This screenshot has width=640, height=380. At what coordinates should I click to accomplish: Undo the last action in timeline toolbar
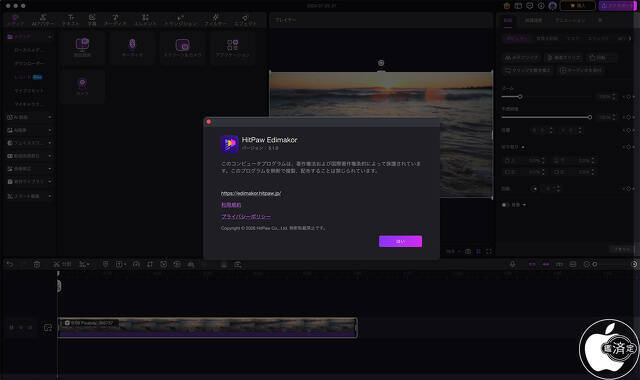(x=10, y=264)
